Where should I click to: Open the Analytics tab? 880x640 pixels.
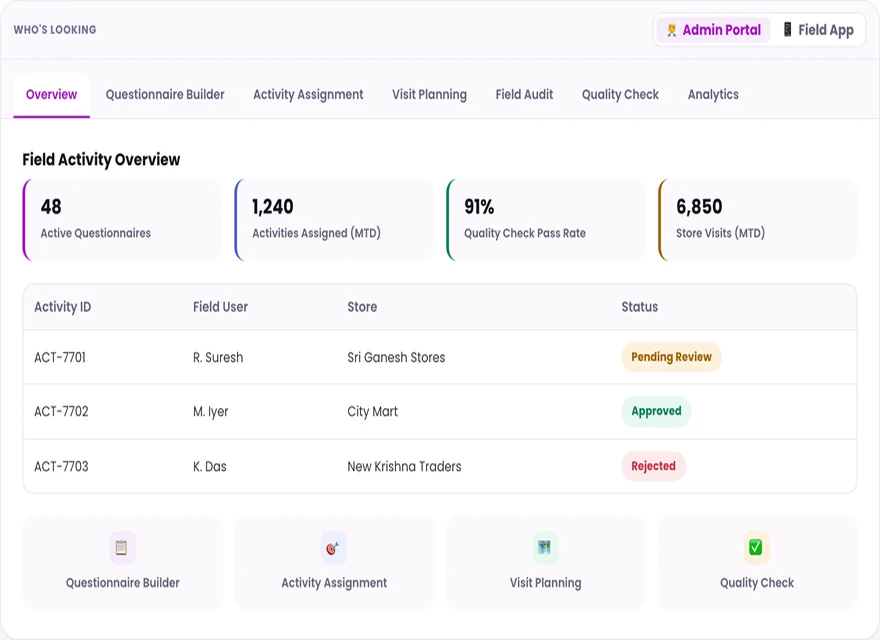pos(713,94)
